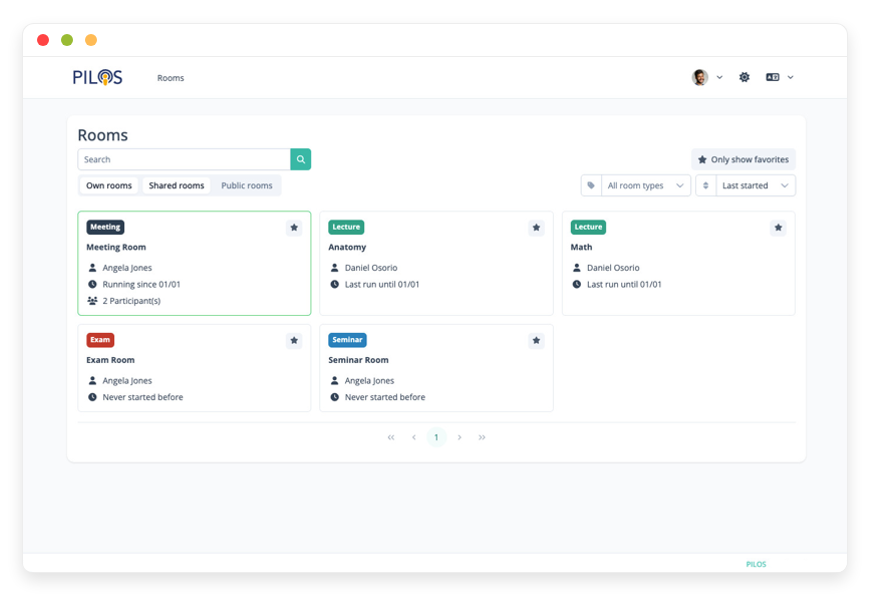This screenshot has width=870, height=595.
Task: Click the PILOS logo
Action: (98, 77)
